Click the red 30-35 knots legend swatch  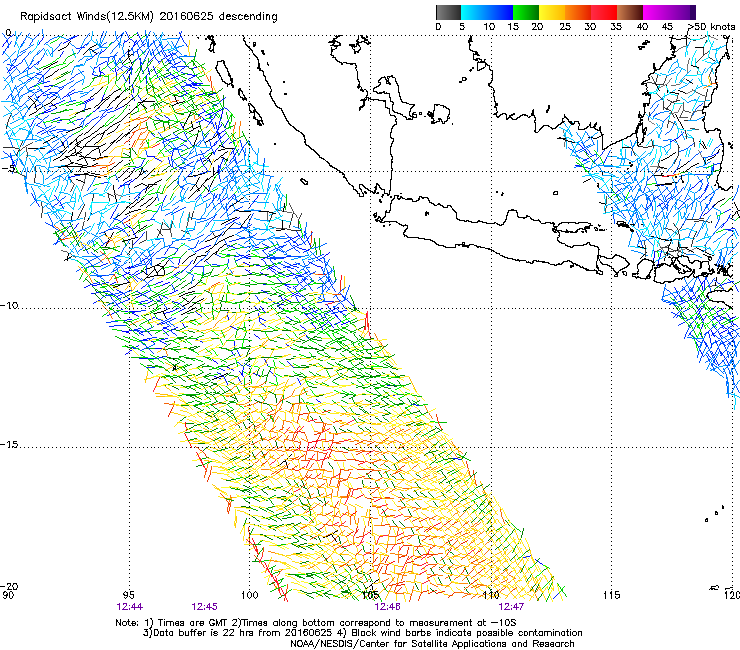point(604,12)
